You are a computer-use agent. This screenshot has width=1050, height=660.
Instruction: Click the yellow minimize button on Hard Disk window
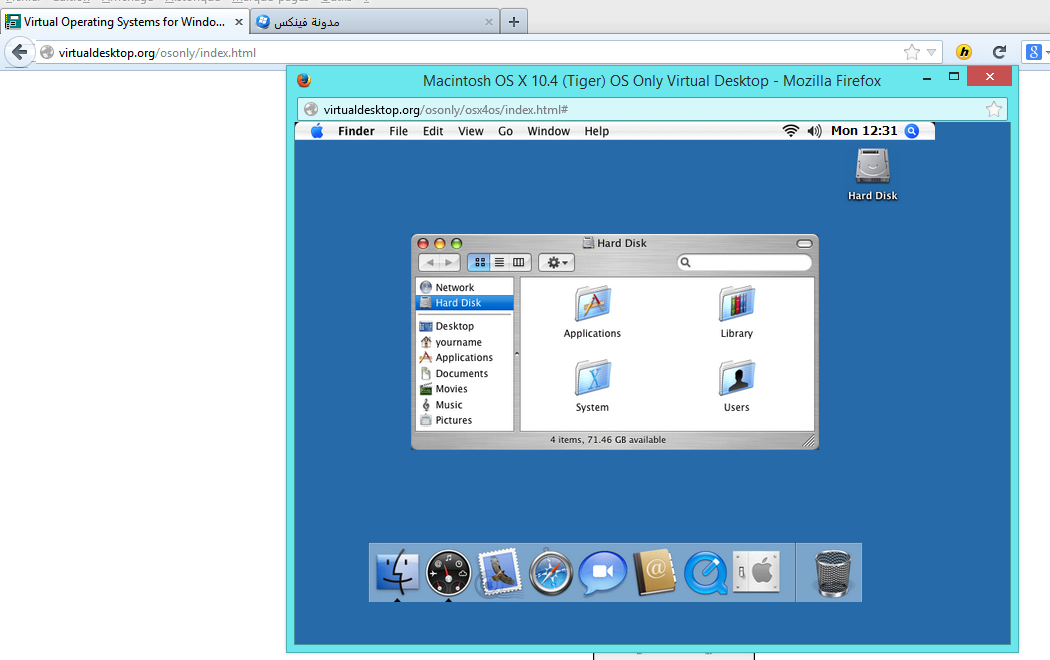439,244
